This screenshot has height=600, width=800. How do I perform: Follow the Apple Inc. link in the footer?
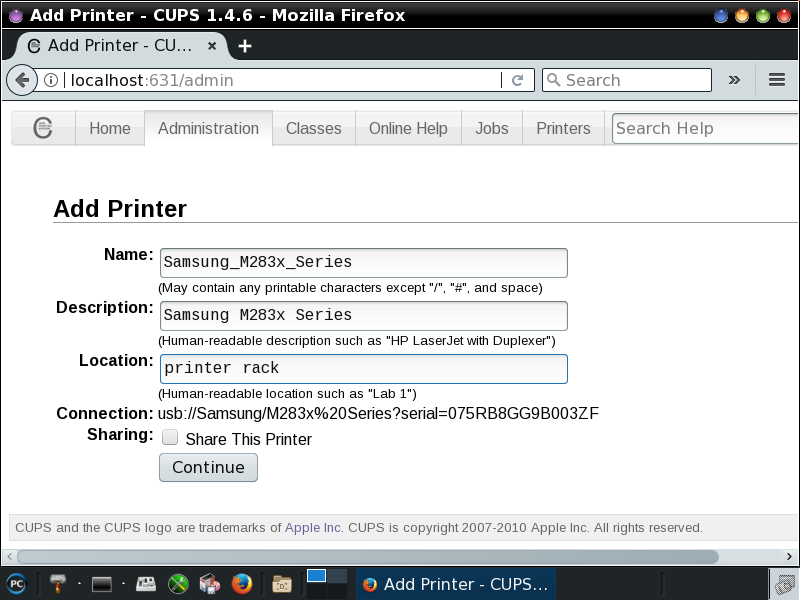pyautogui.click(x=313, y=527)
